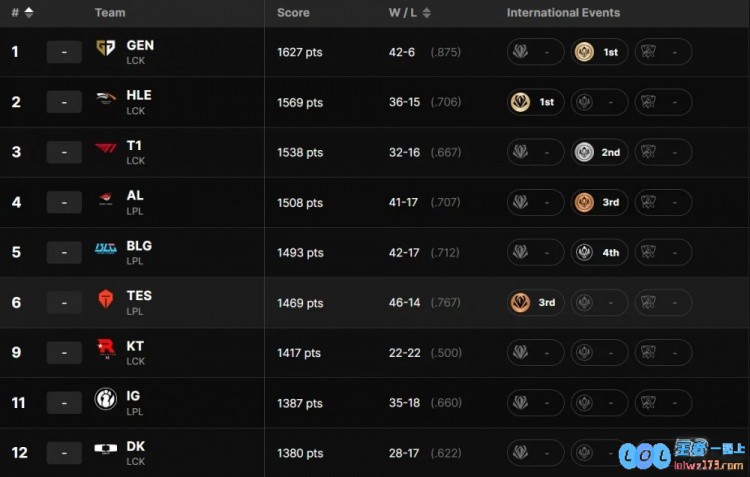
Task: Click TES's 3rd place bronze badge
Action: click(x=535, y=302)
